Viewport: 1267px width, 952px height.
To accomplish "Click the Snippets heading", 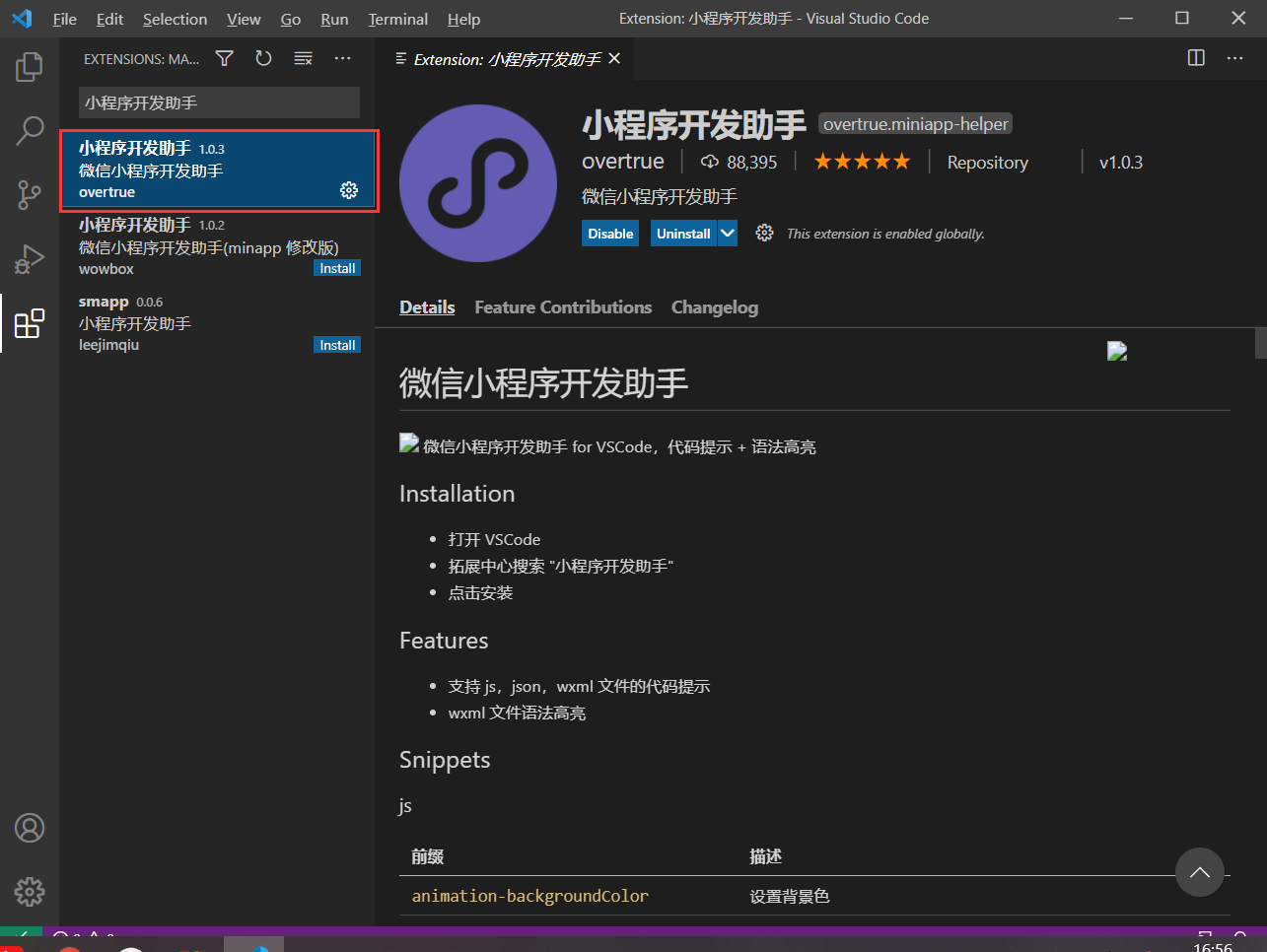I will [445, 760].
